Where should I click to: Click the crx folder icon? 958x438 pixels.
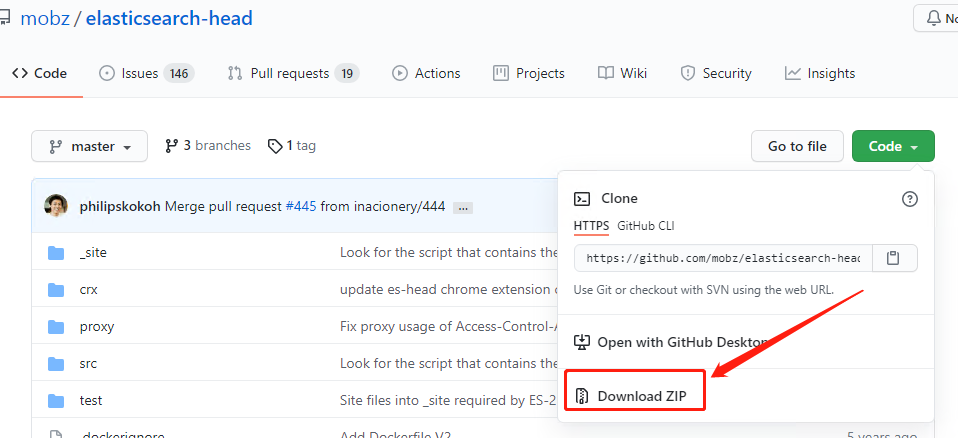click(56, 290)
